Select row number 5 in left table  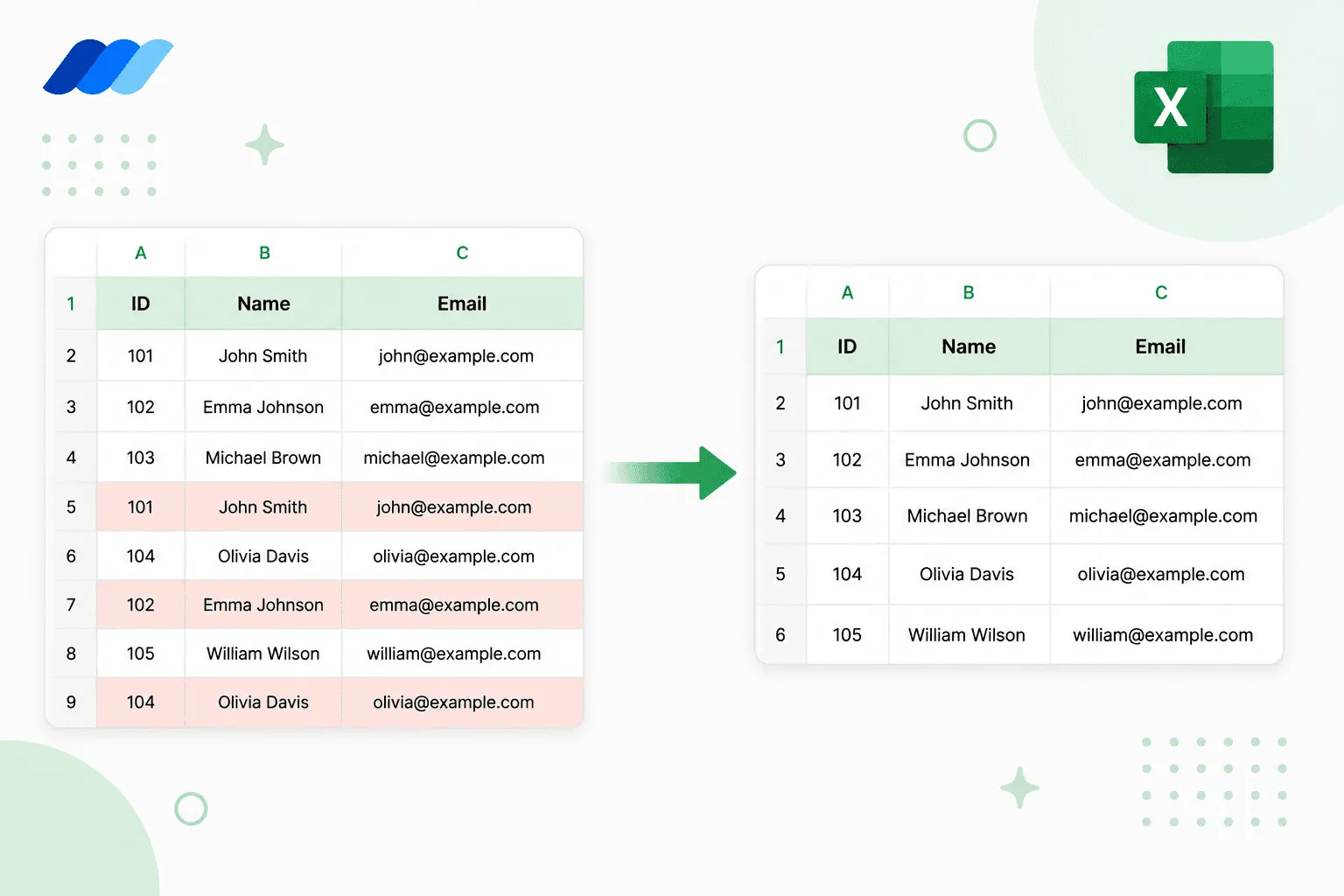click(x=71, y=507)
